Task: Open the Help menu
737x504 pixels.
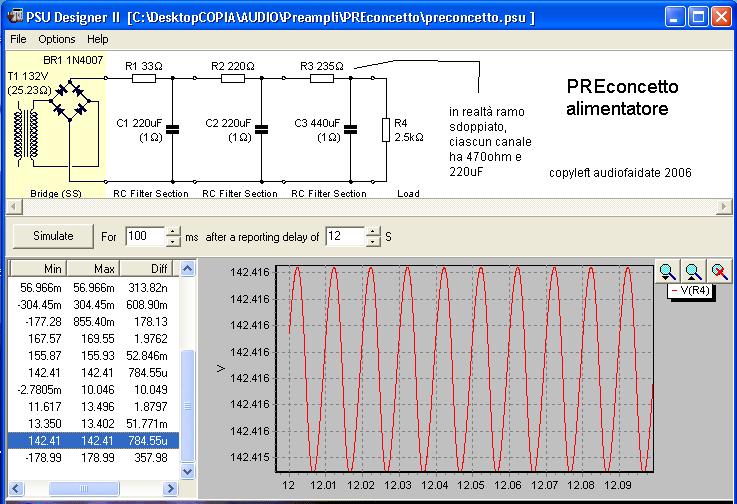Action: 97,39
